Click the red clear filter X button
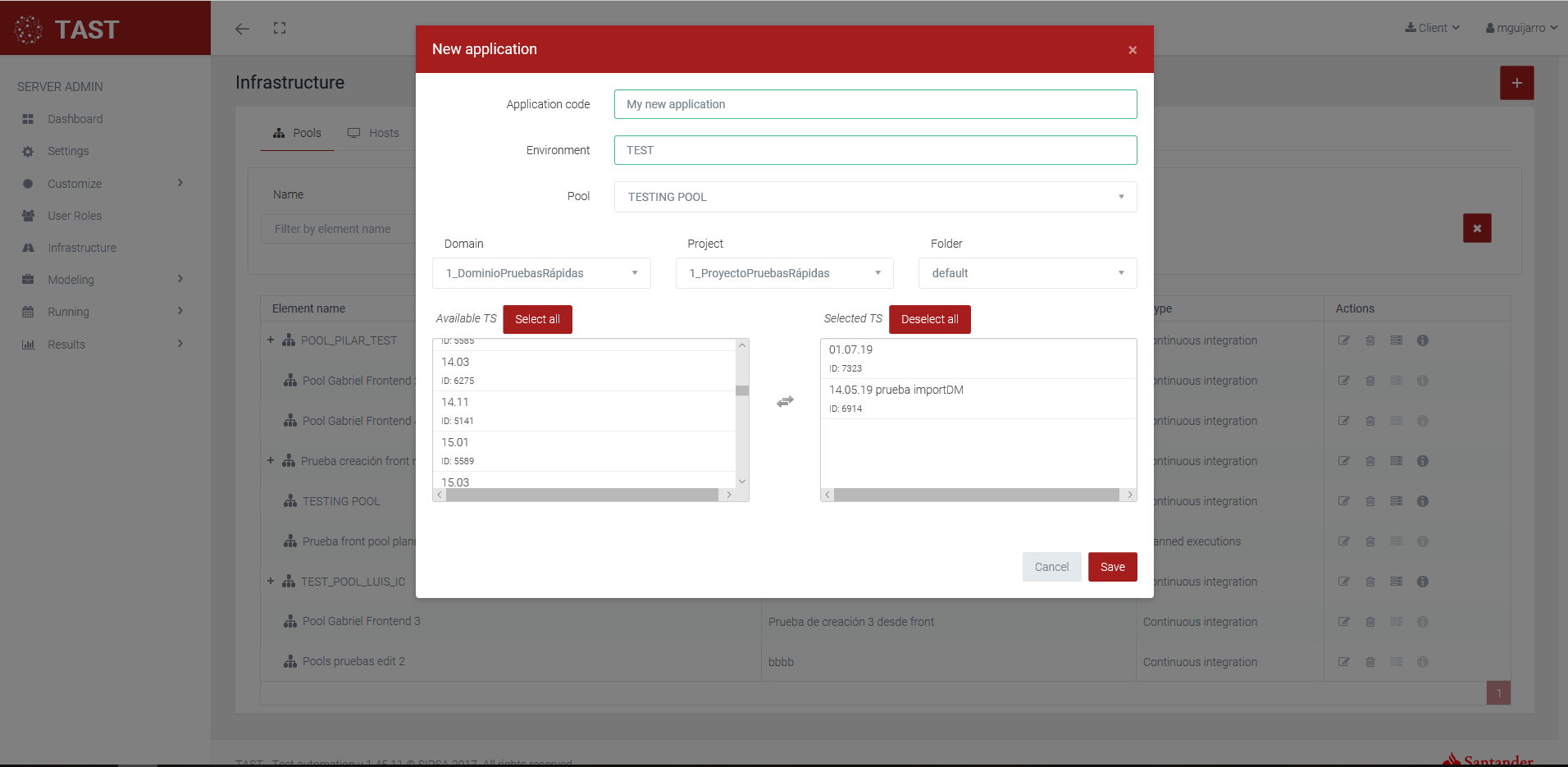The width and height of the screenshot is (1568, 767). point(1476,228)
